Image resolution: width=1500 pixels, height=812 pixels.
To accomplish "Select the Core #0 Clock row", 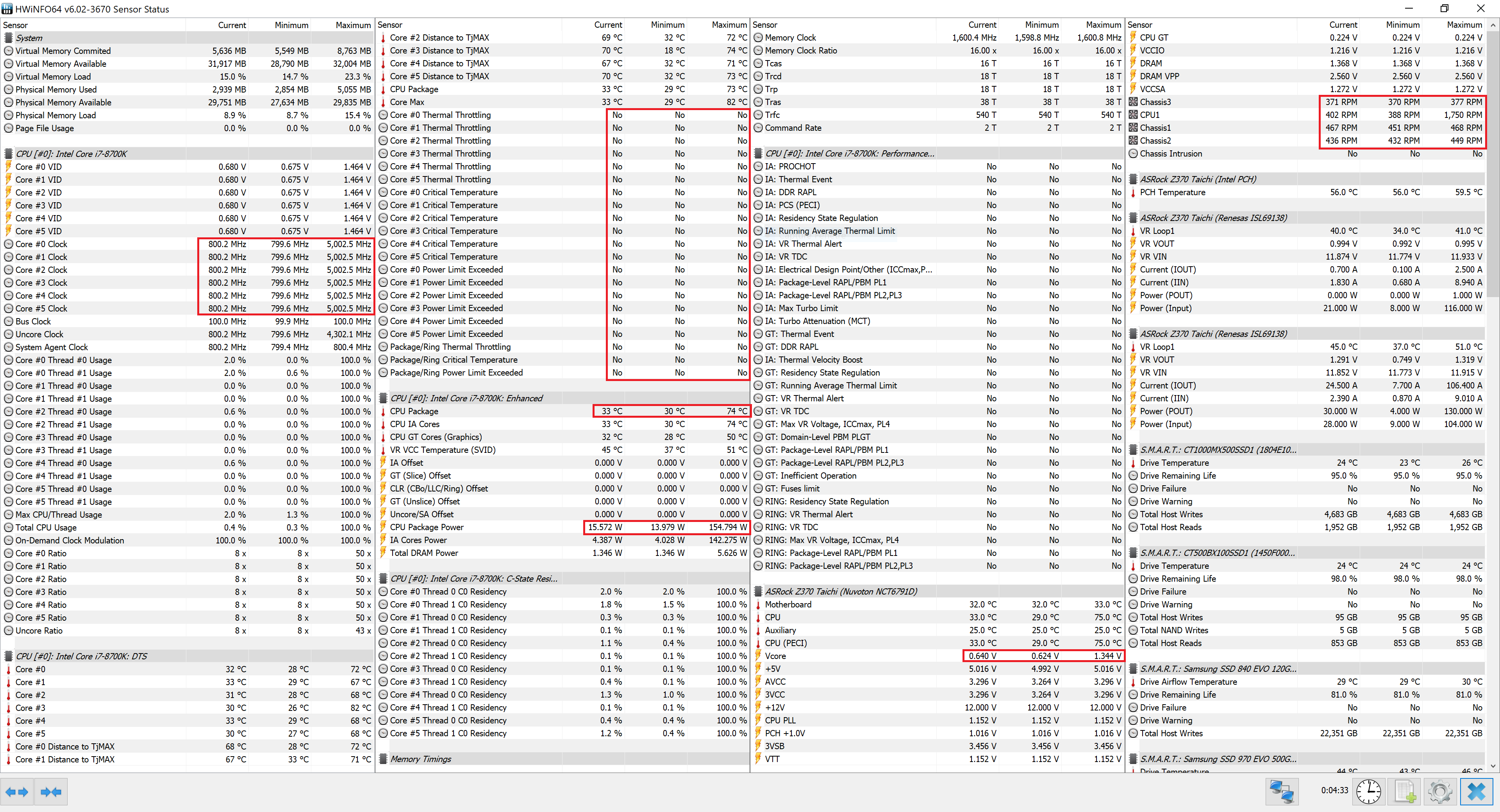I will pos(41,244).
